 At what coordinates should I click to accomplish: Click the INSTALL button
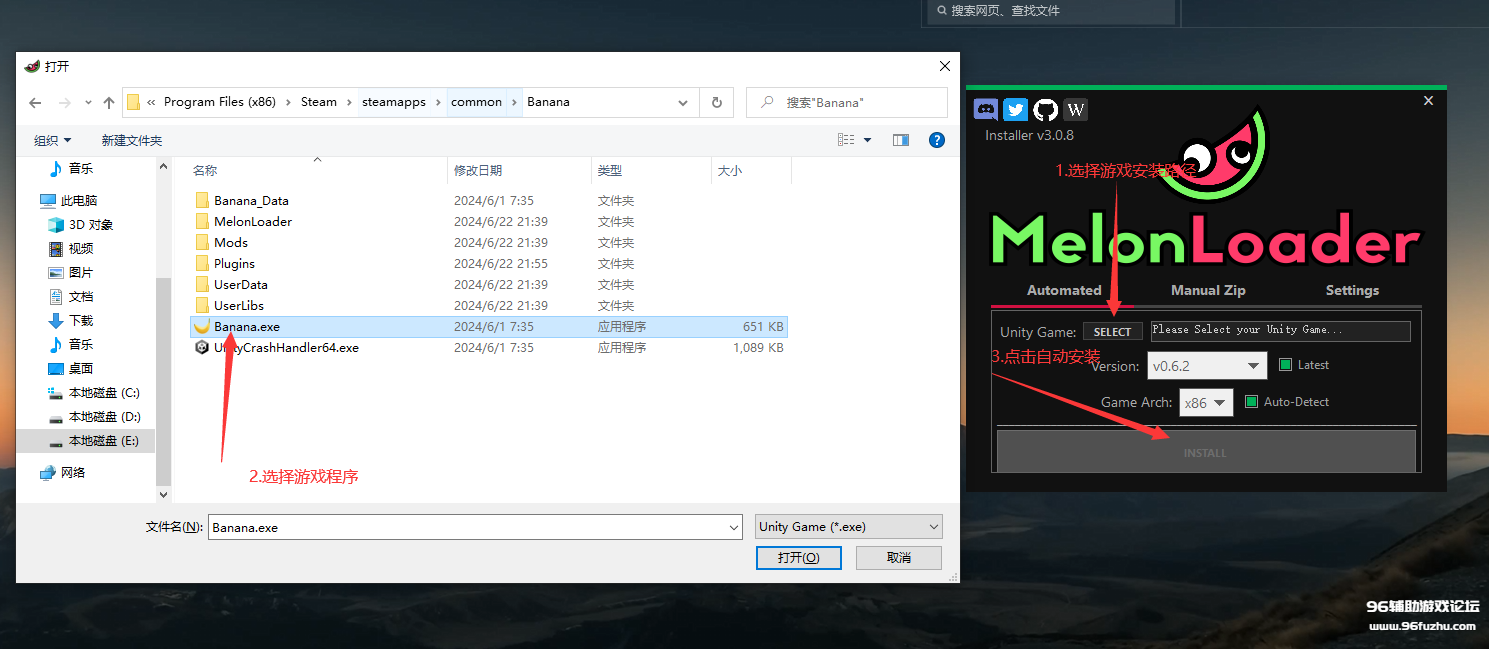pos(1206,452)
